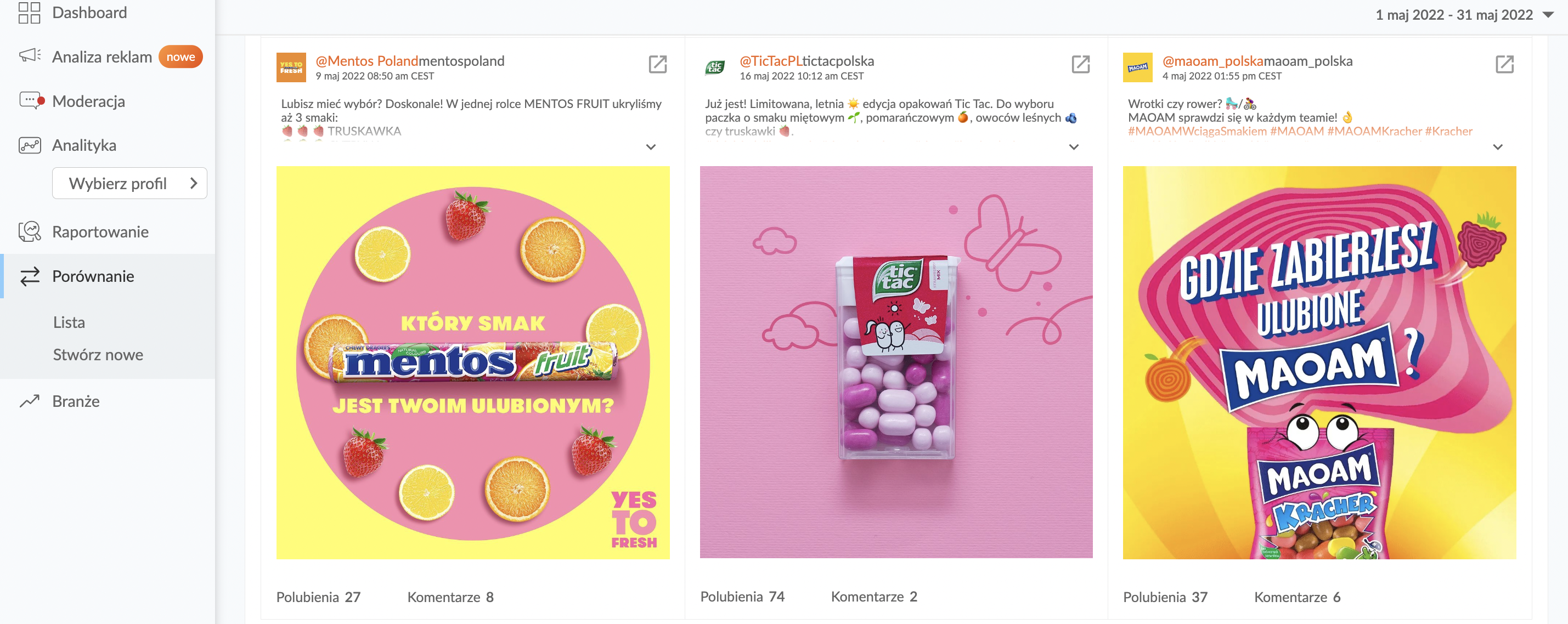
Task: Expand the TicTac post description
Action: tap(1074, 146)
